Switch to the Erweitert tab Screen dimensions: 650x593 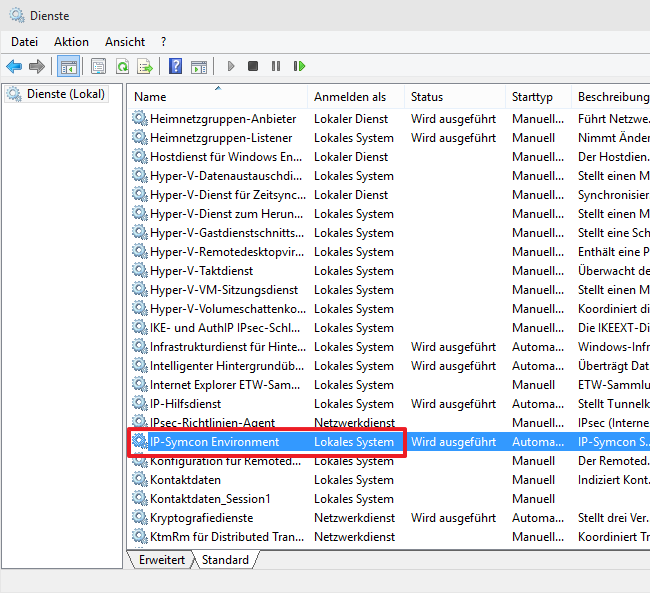(161, 560)
